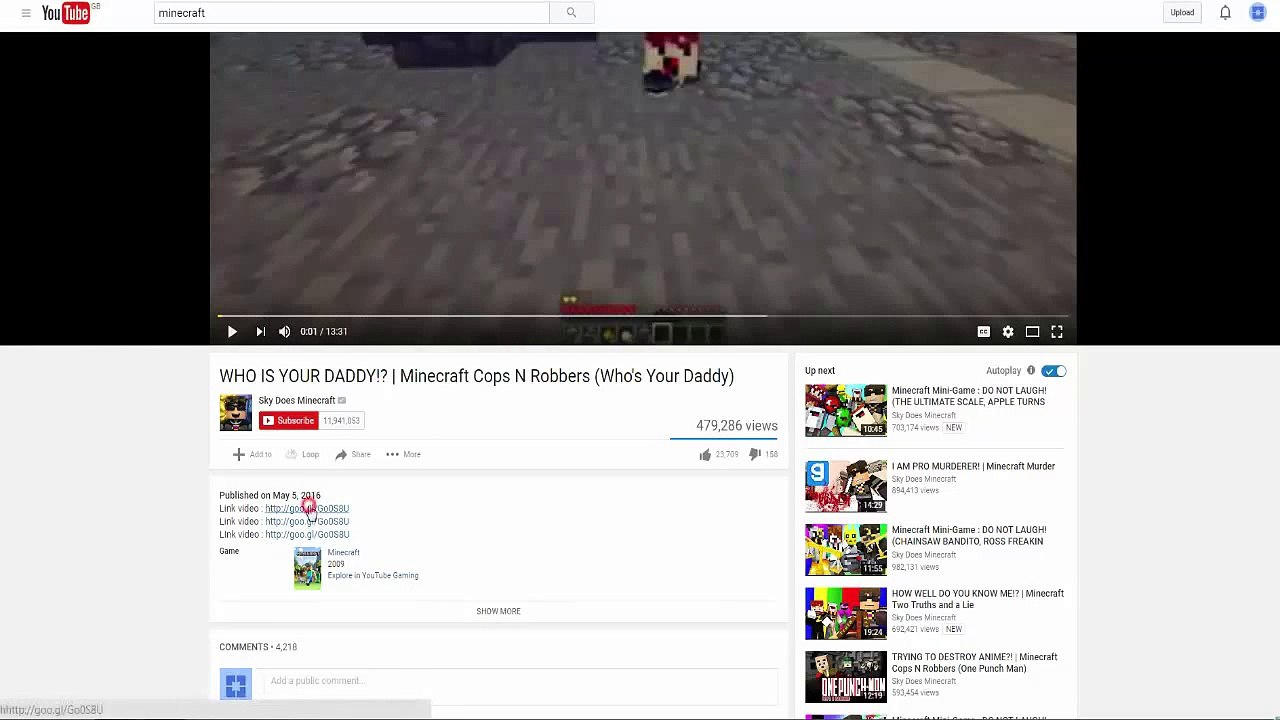Click the like count 23,709
The height and width of the screenshot is (720, 1280).
pyautogui.click(x=727, y=455)
